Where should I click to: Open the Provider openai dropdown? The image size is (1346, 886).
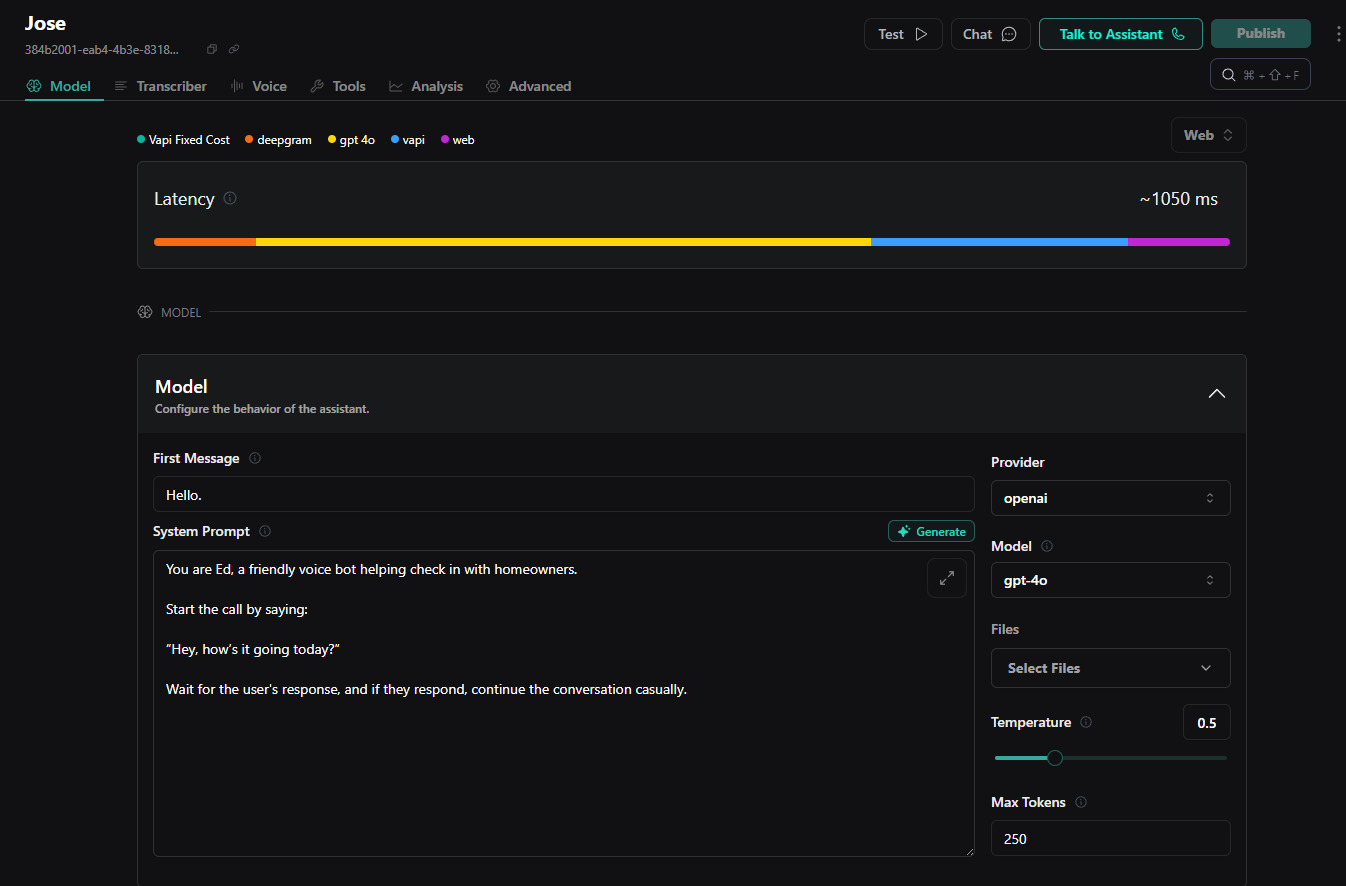click(1110, 498)
